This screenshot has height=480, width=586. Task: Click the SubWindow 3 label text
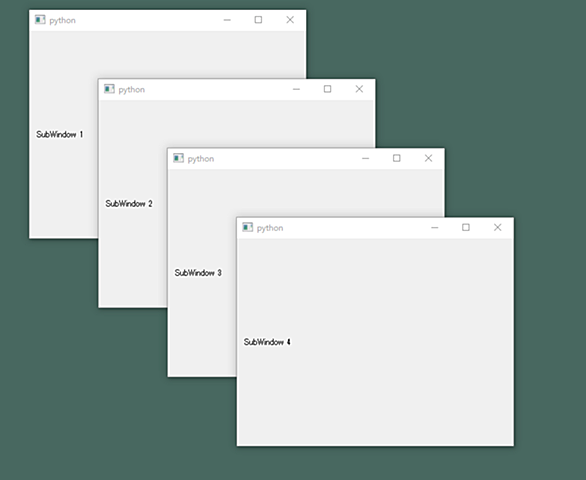point(198,273)
